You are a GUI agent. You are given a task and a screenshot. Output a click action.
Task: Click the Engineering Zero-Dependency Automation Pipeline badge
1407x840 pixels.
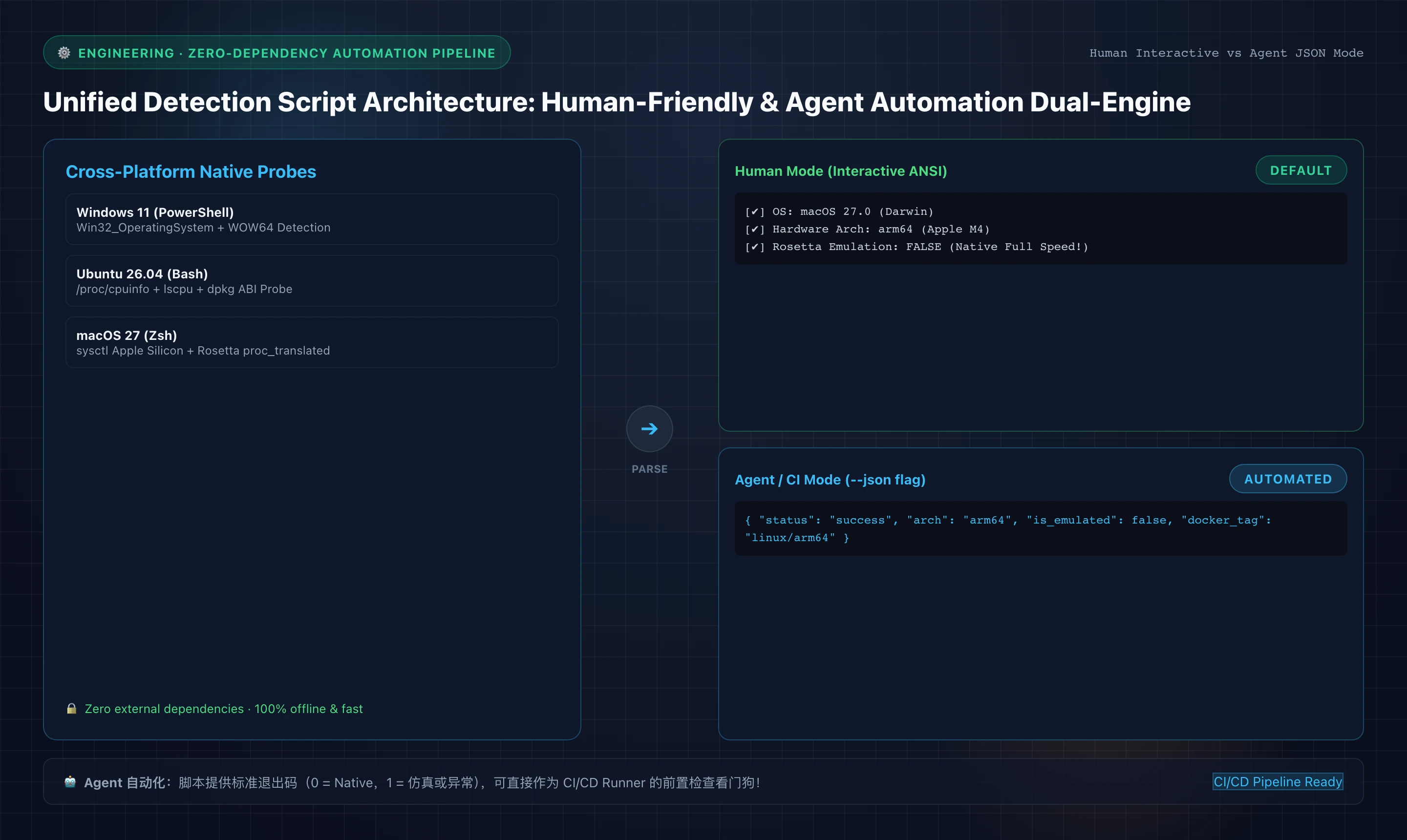pyautogui.click(x=277, y=53)
